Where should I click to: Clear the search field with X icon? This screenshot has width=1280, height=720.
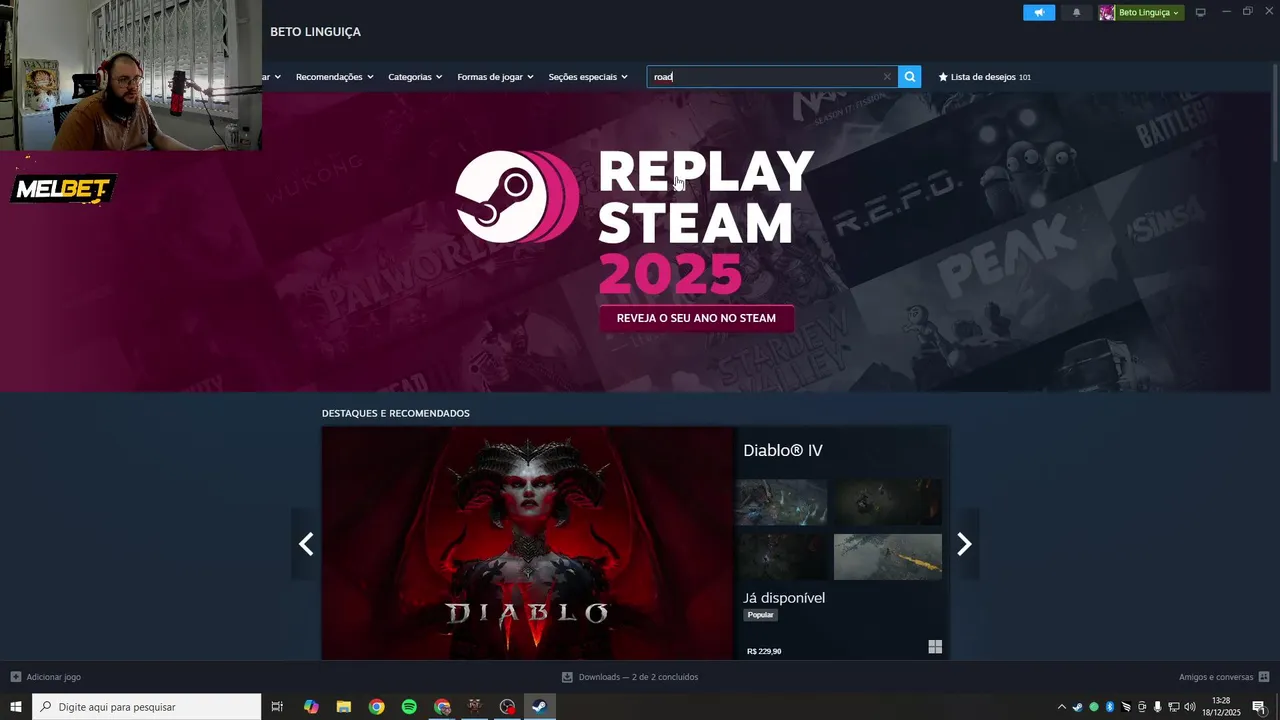pos(886,77)
